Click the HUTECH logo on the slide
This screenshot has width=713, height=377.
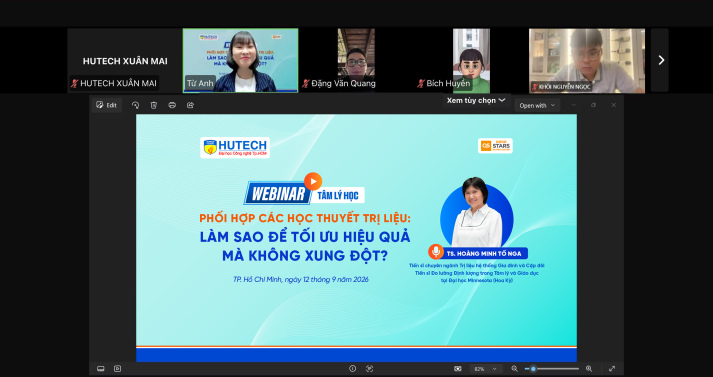click(x=235, y=147)
